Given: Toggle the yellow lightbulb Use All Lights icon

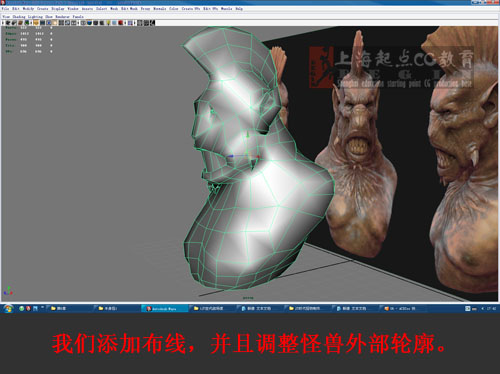Looking at the screenshot, I should (x=108, y=23).
